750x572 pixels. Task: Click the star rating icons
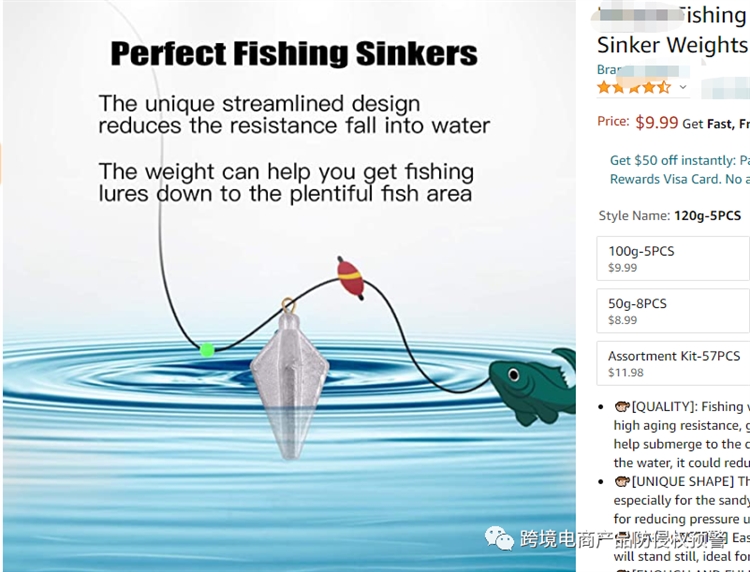point(634,88)
